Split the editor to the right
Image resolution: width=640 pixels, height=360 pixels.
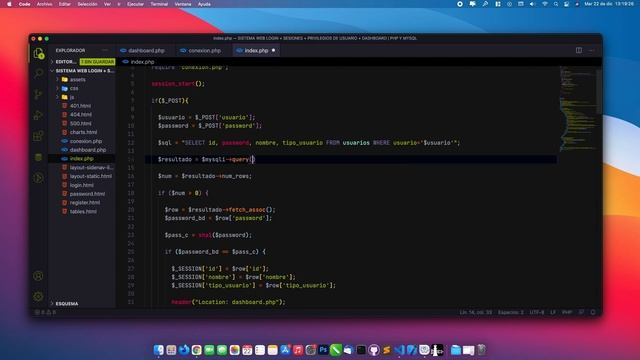coord(579,50)
